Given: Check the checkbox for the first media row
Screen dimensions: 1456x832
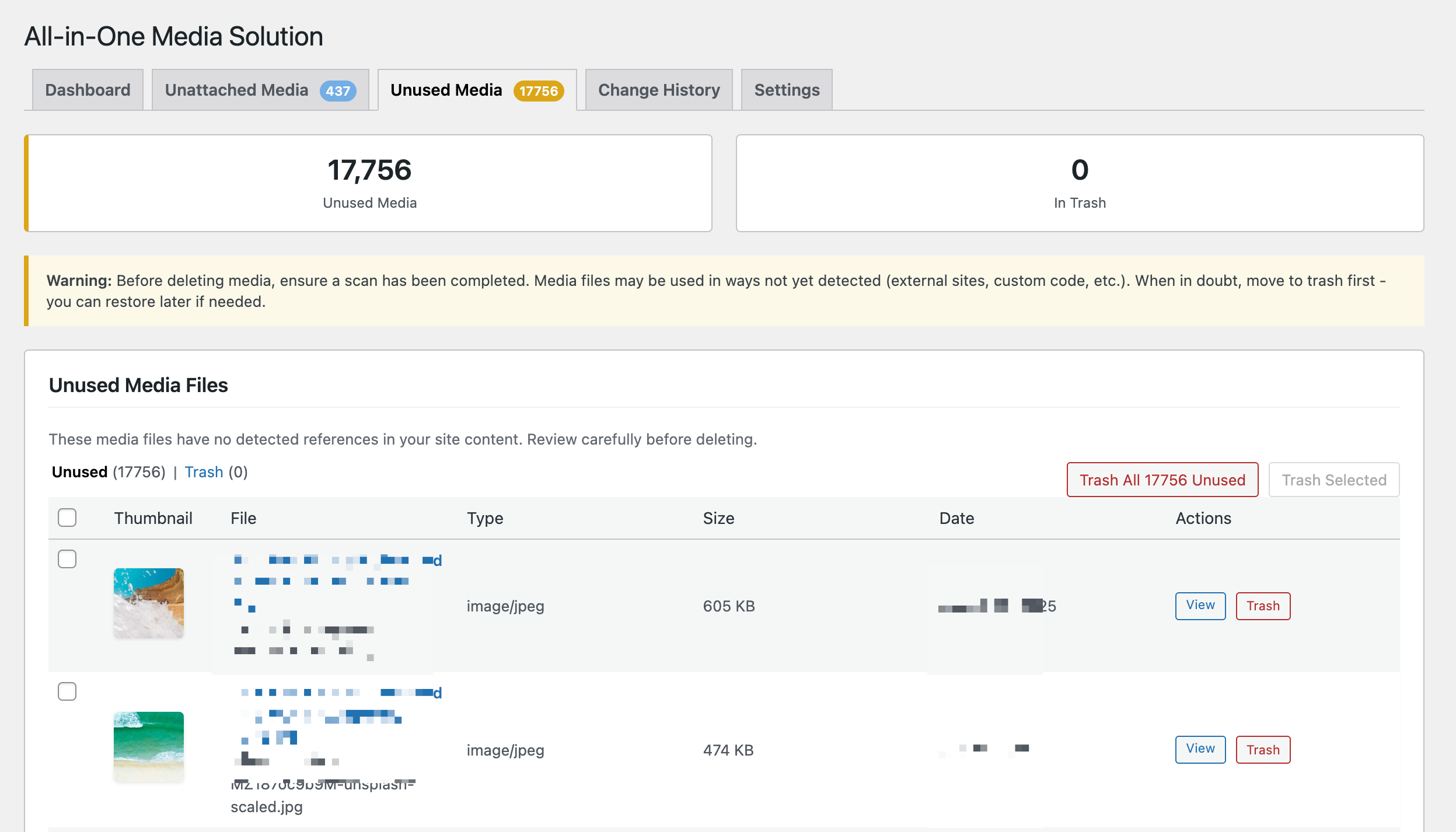Looking at the screenshot, I should tap(67, 559).
